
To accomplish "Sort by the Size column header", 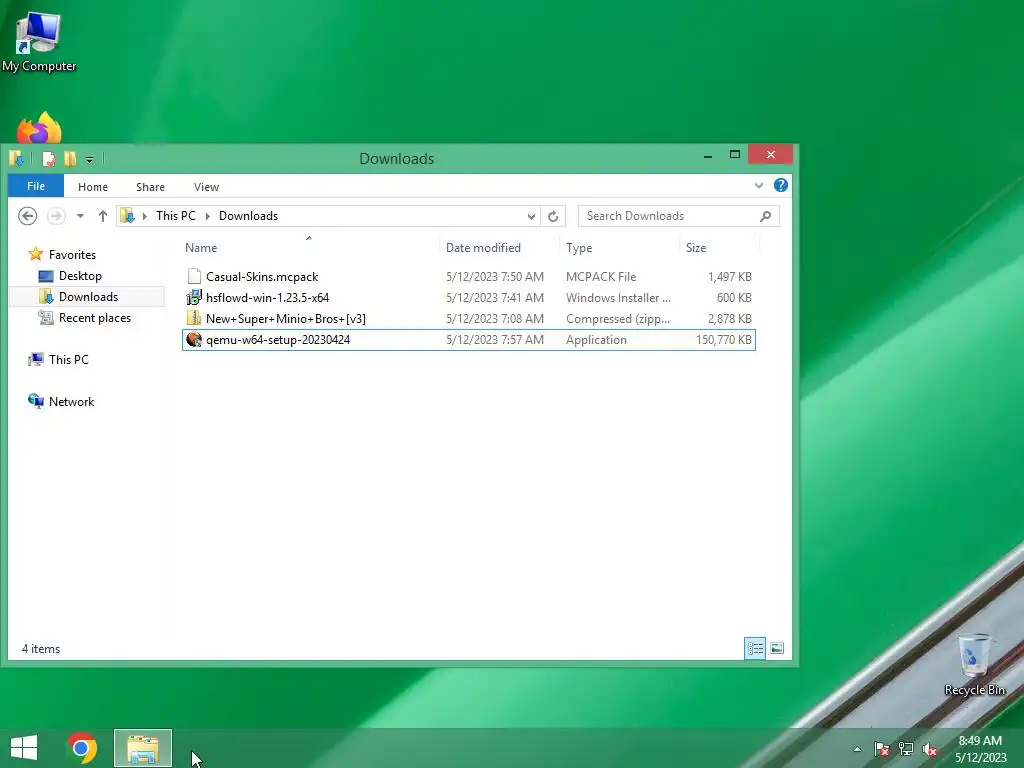I will pyautogui.click(x=719, y=248).
